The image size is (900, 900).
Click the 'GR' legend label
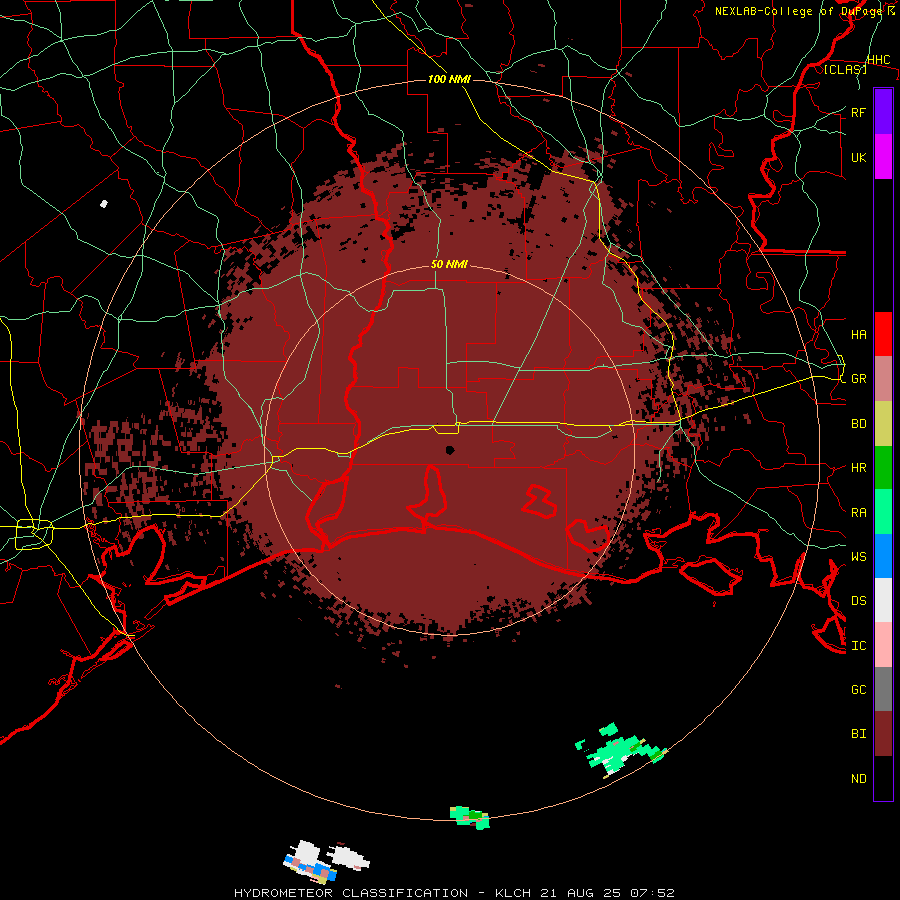858,379
